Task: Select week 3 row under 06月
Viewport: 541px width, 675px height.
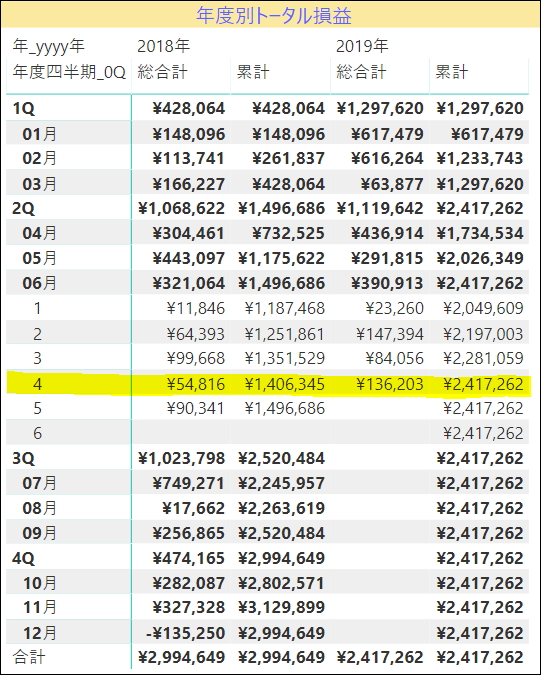Action: click(x=37, y=358)
